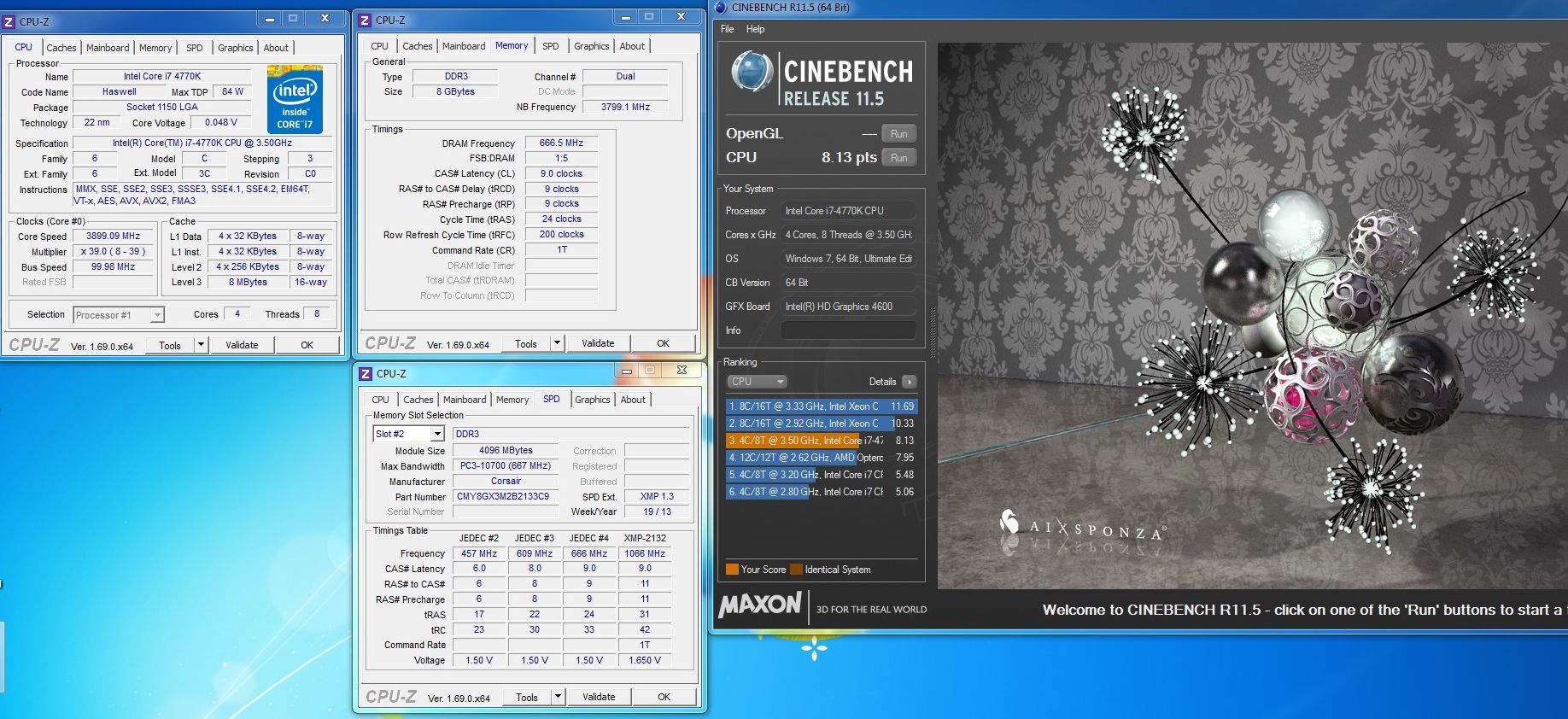Click Validate in the SPD window
This screenshot has width=1568, height=719.
599,697
